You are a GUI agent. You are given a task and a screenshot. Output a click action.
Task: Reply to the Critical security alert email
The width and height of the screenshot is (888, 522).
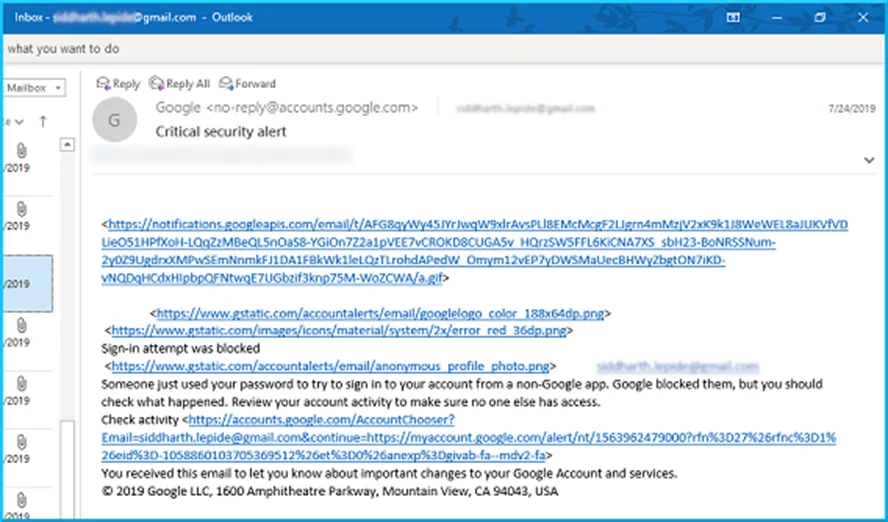118,84
